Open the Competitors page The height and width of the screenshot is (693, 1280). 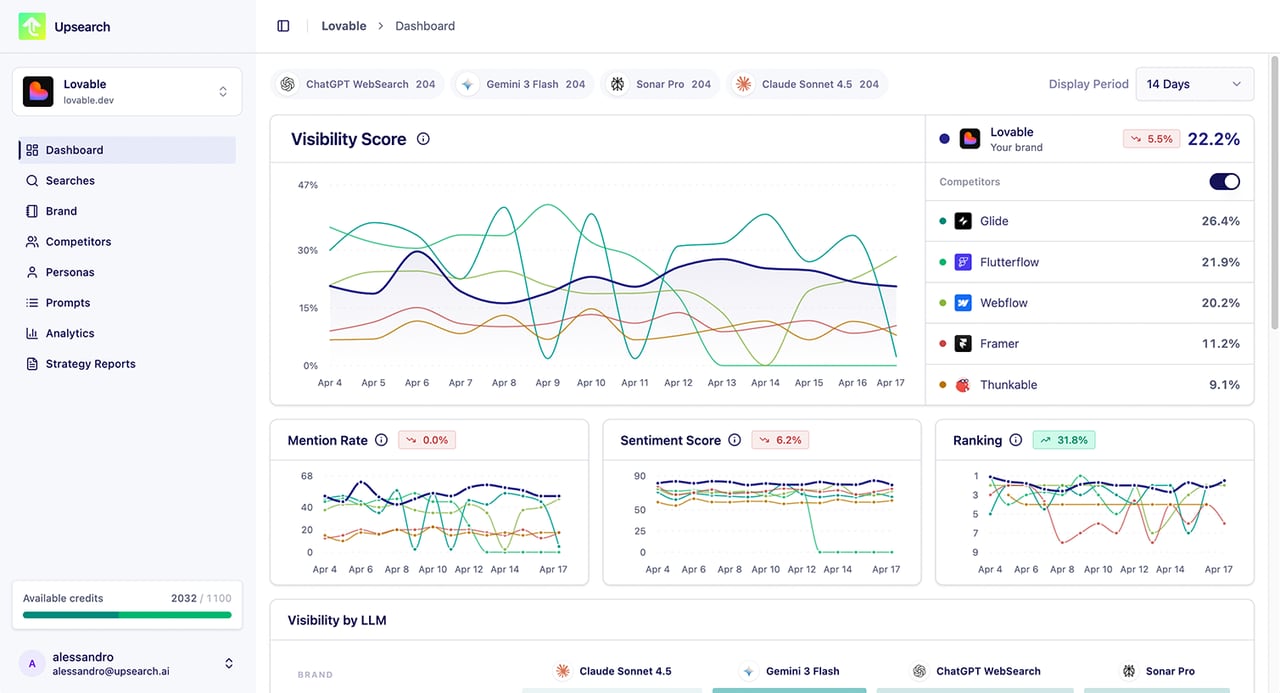tap(127, 242)
